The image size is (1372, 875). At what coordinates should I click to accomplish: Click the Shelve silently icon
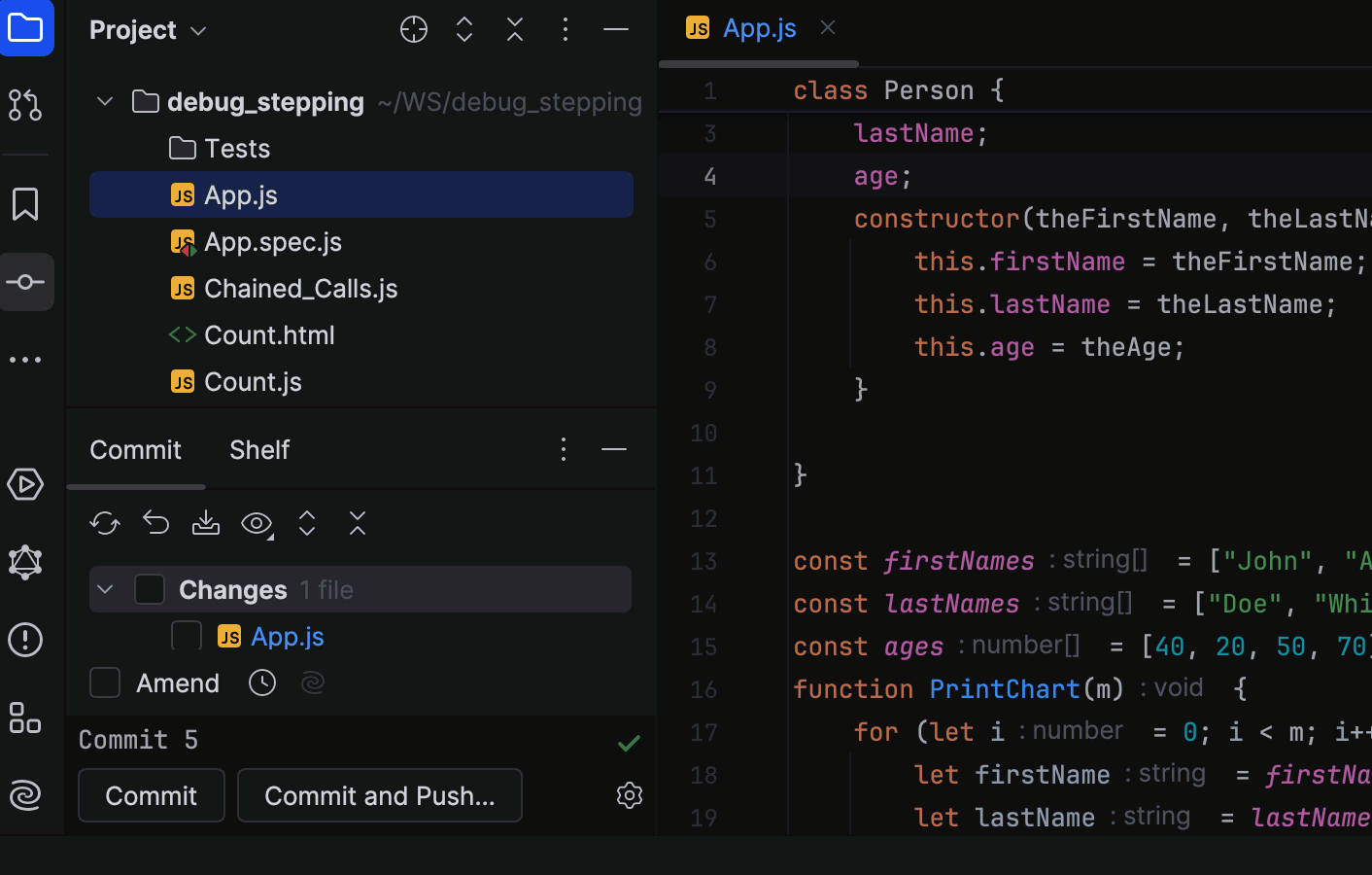point(205,523)
